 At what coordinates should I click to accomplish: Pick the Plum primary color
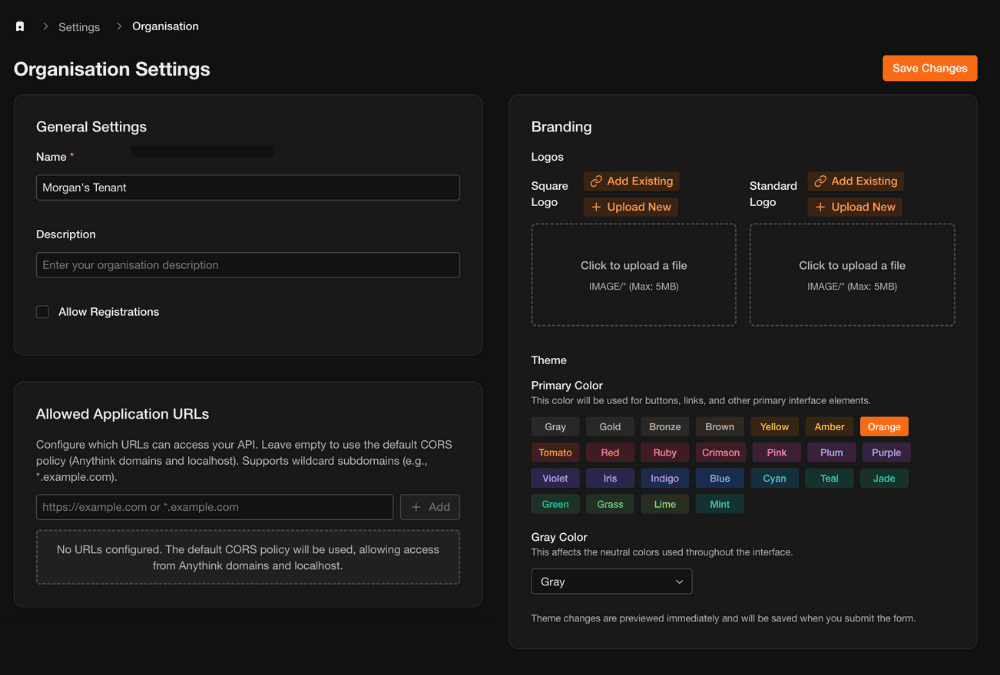click(831, 452)
